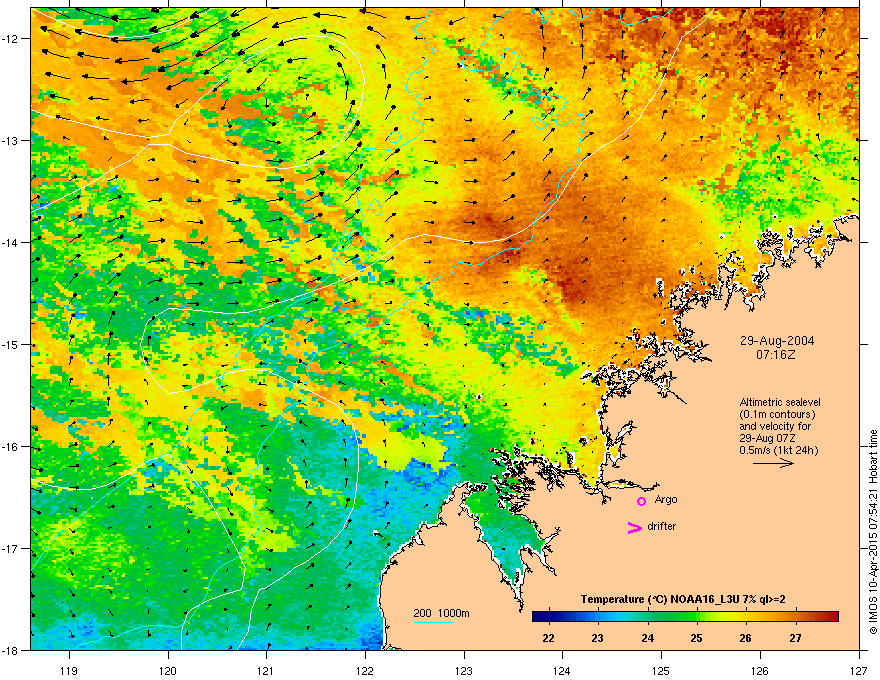Click the latitude axis label -13

tap(11, 140)
